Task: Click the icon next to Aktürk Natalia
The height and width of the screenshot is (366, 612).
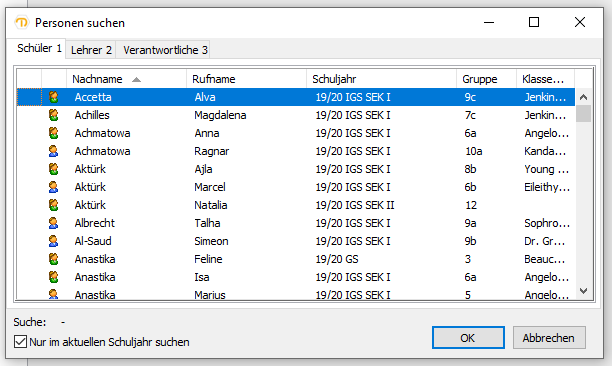Action: pyautogui.click(x=53, y=205)
